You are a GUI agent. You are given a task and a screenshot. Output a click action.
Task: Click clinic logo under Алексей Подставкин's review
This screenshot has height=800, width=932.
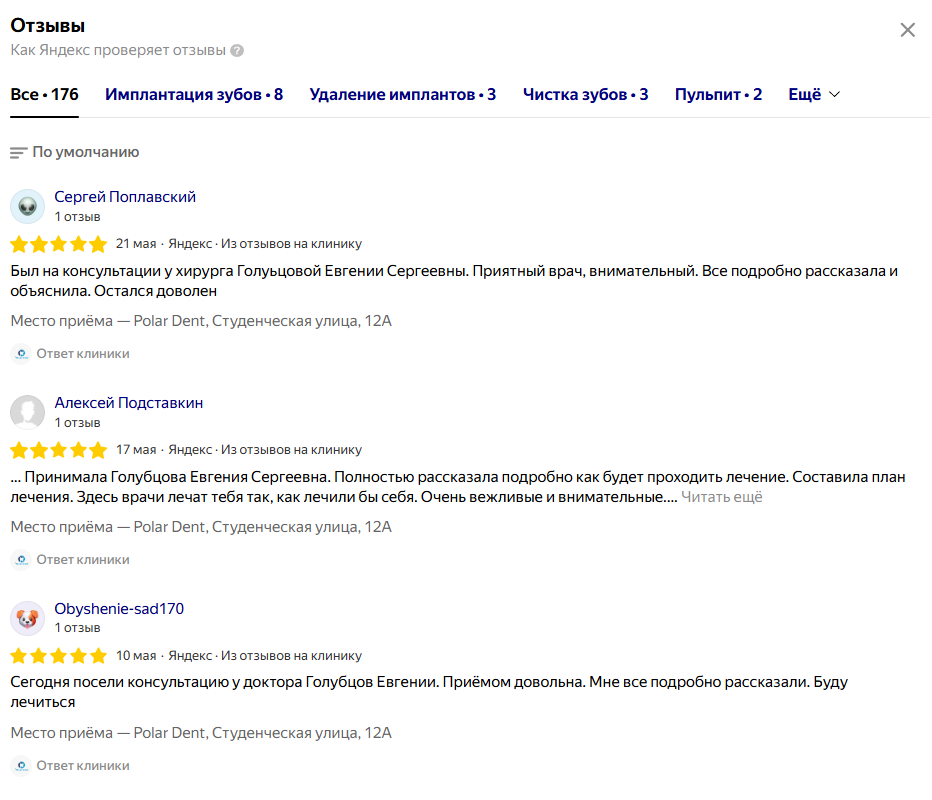pyautogui.click(x=21, y=560)
